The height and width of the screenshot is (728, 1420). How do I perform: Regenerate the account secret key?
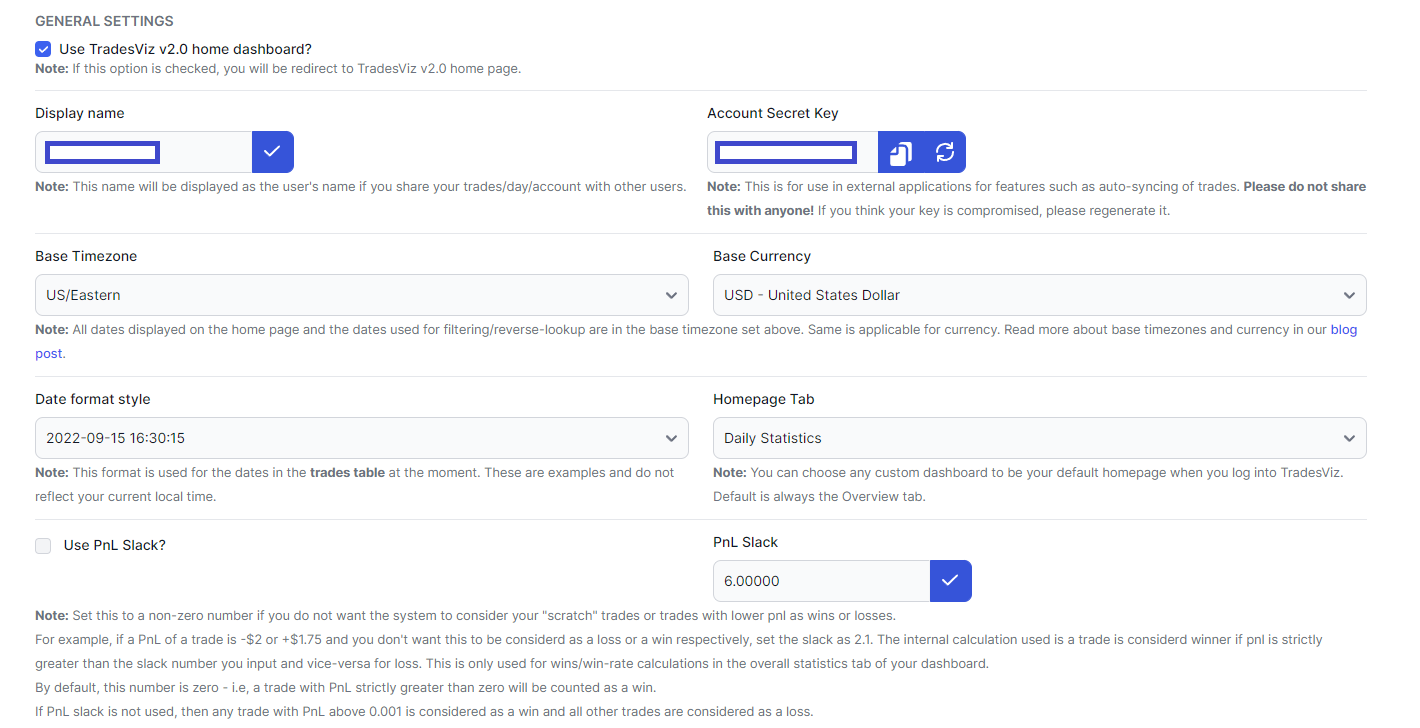pyautogui.click(x=944, y=152)
